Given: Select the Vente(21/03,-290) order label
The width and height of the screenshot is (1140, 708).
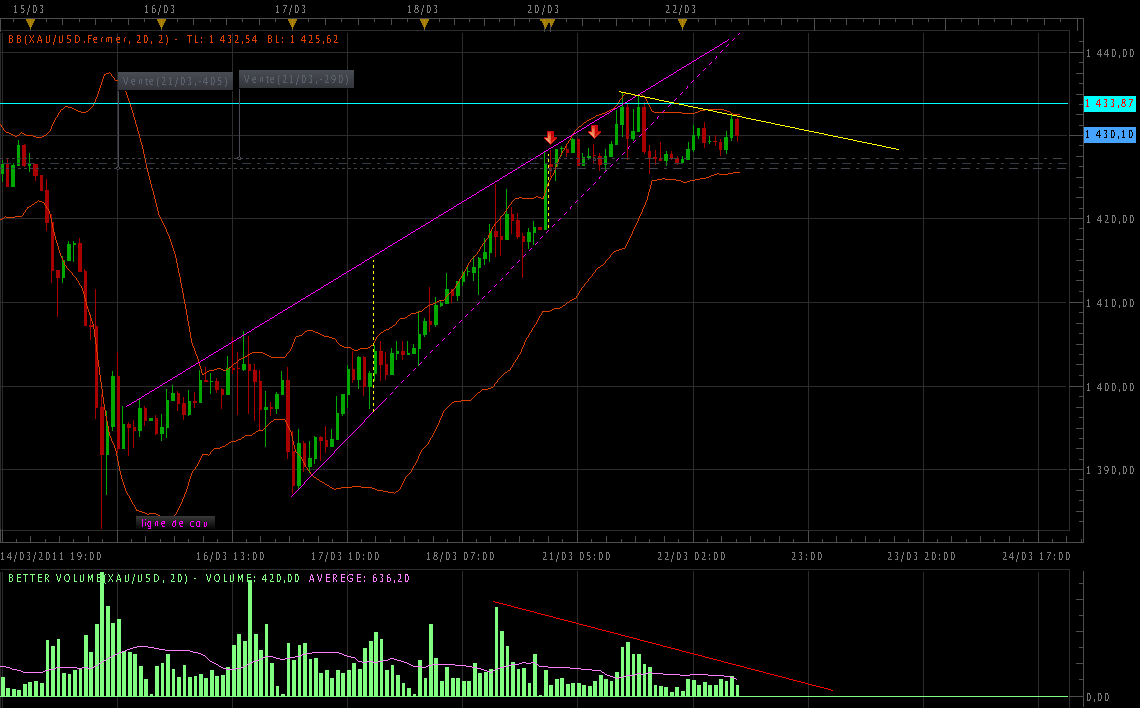Looking at the screenshot, I should coord(297,79).
